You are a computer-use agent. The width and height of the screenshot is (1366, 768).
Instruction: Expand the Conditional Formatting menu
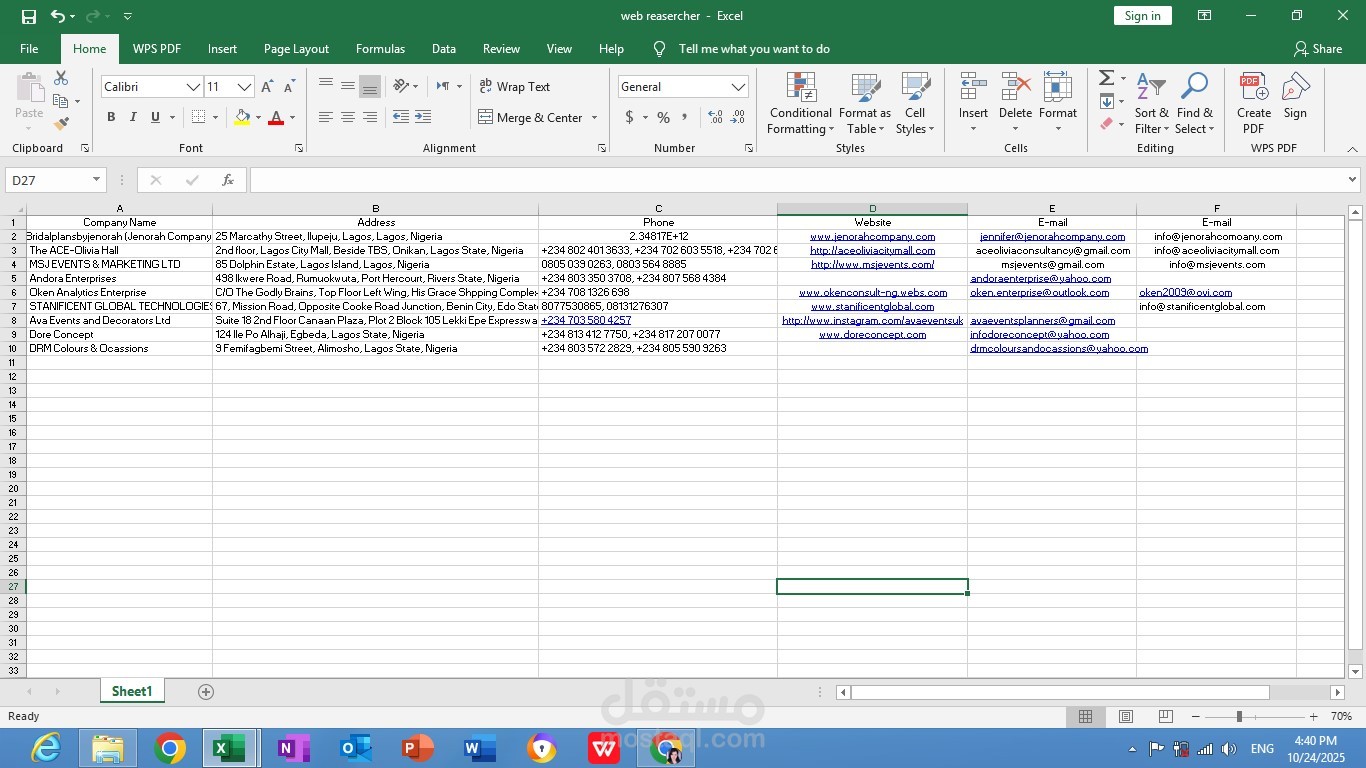pyautogui.click(x=800, y=103)
